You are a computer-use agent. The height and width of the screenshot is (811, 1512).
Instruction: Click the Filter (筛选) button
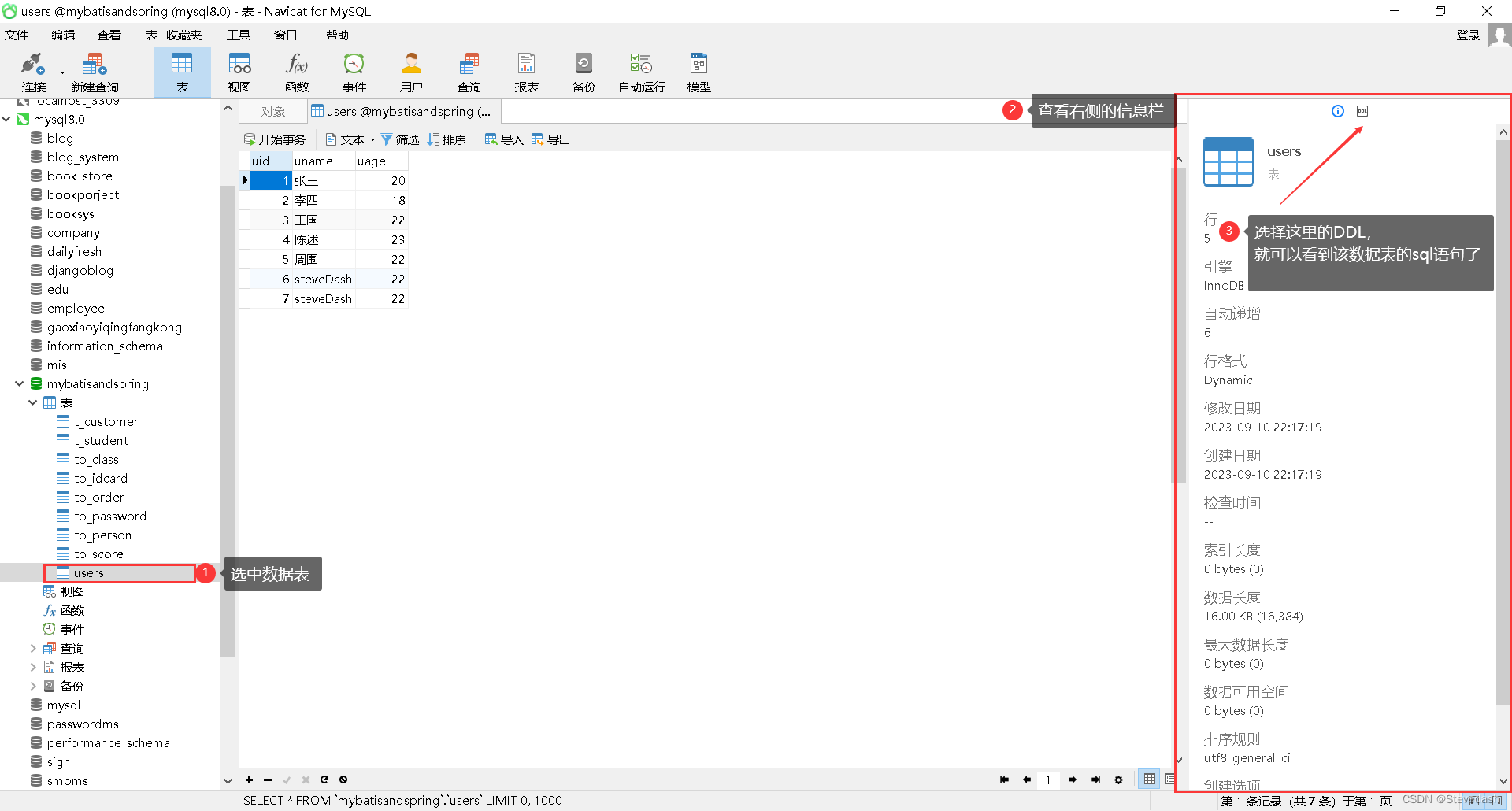coord(400,139)
